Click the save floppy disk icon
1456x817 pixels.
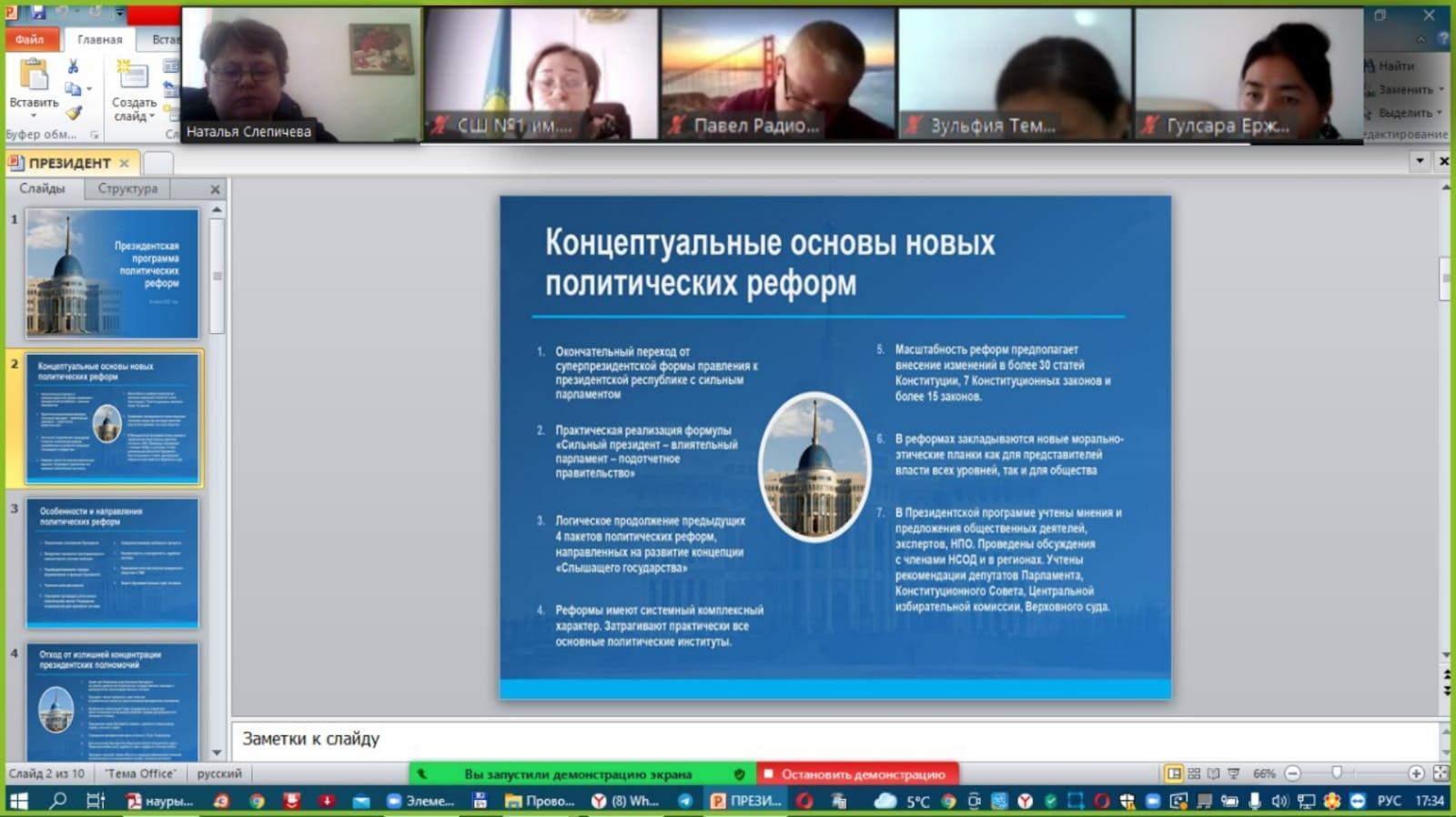pyautogui.click(x=38, y=13)
